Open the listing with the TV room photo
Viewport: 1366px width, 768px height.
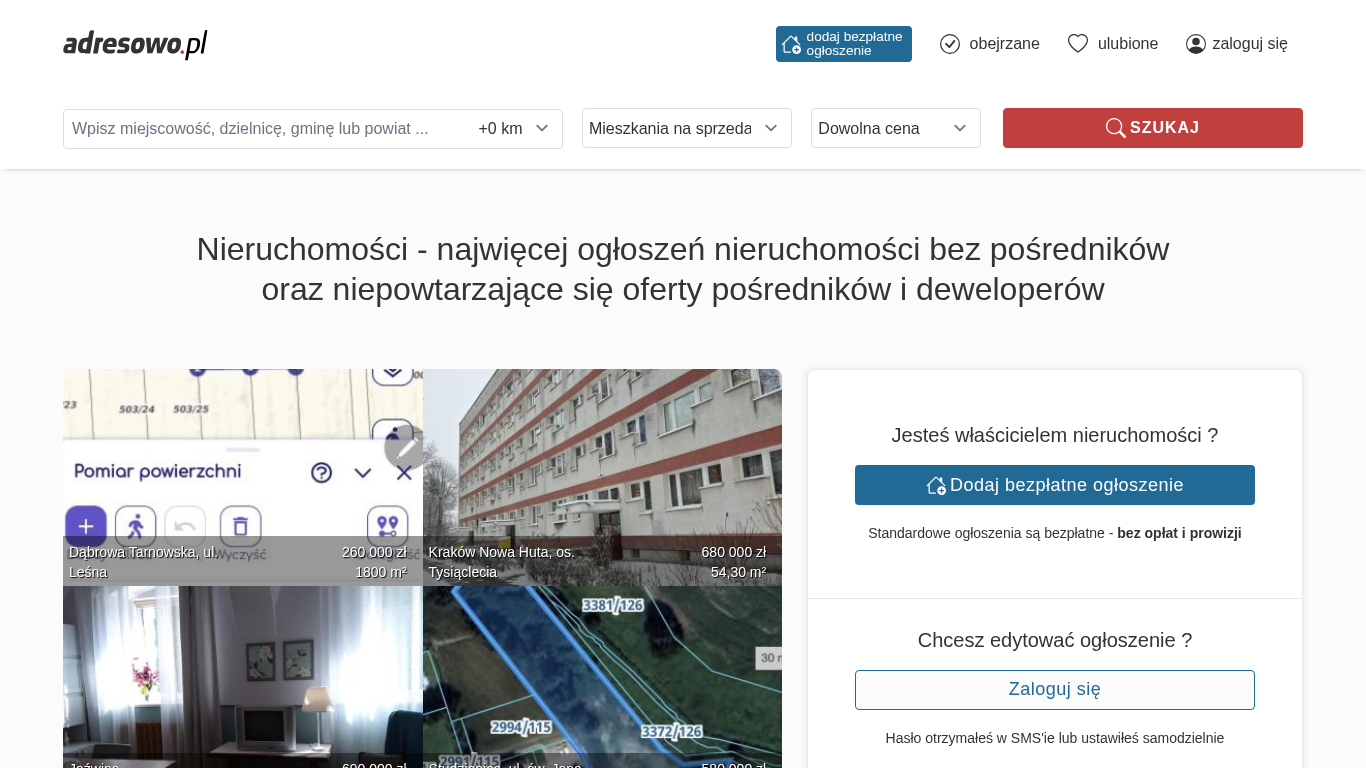pos(242,675)
